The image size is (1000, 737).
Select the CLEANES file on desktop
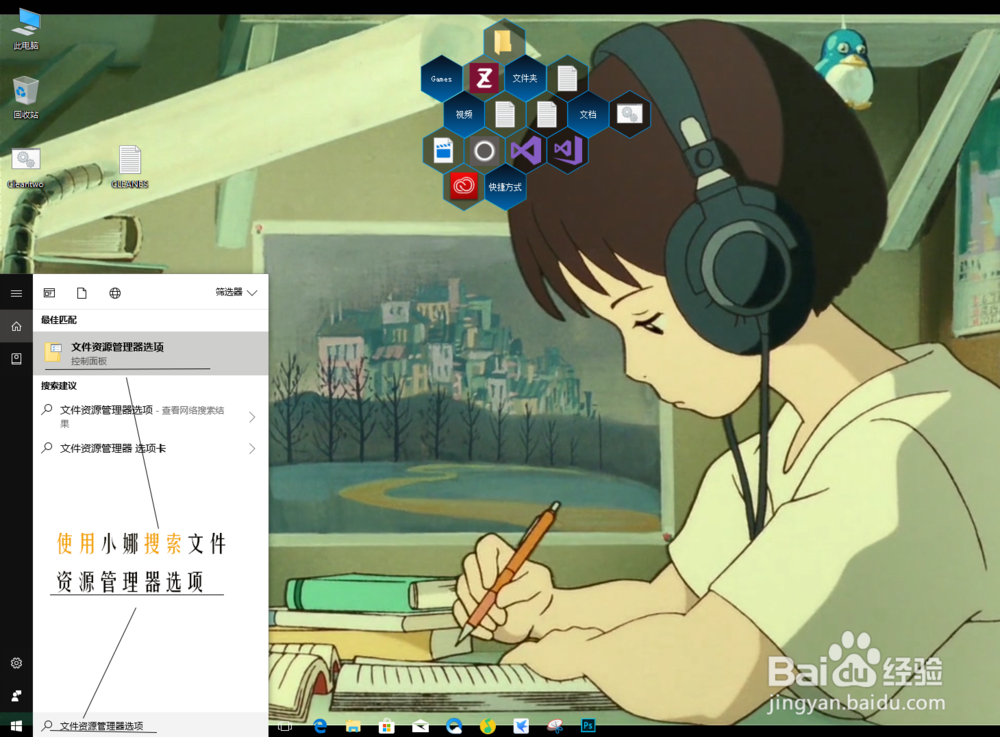129,167
